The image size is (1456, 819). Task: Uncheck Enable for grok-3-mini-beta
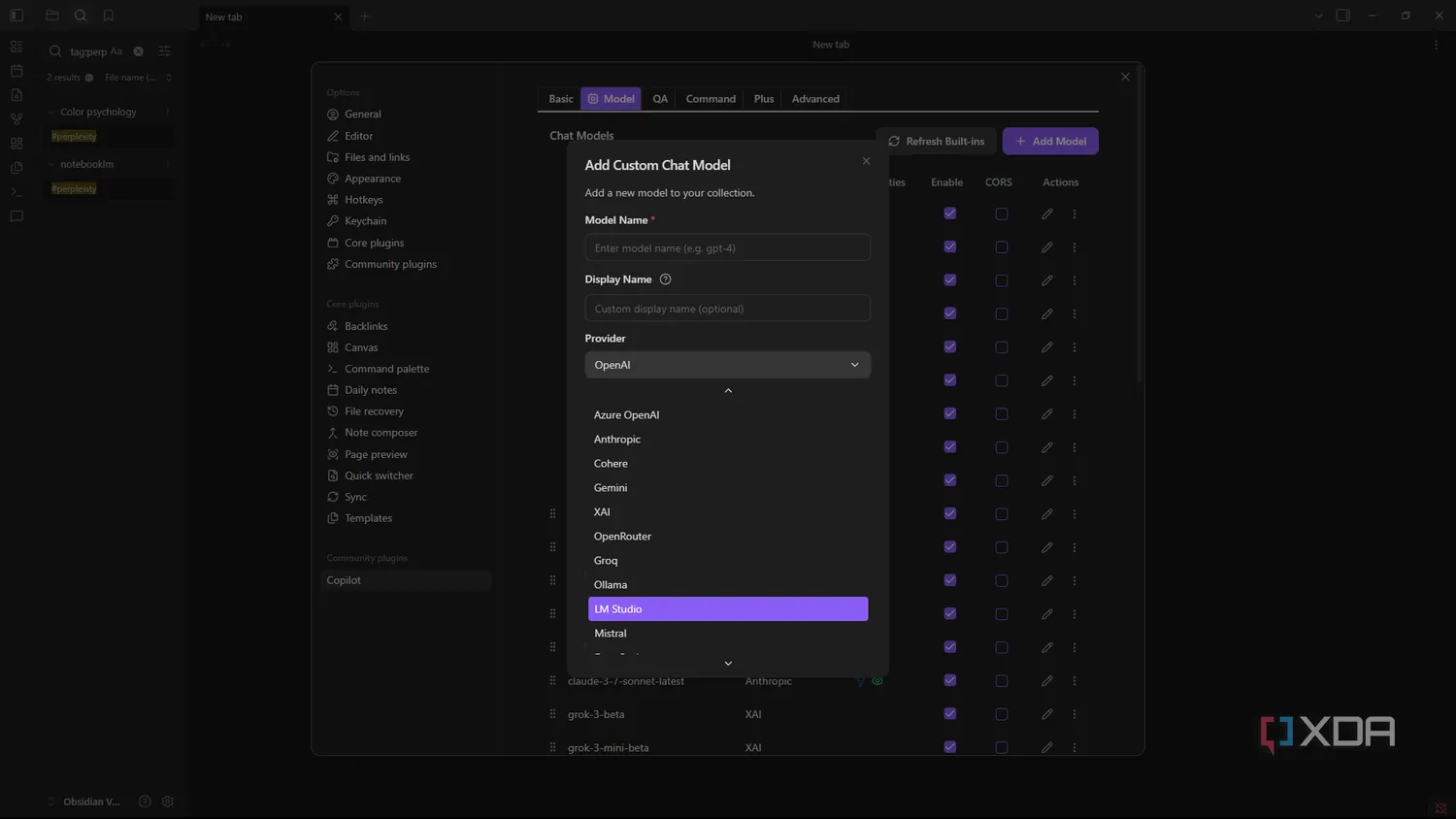[950, 746]
